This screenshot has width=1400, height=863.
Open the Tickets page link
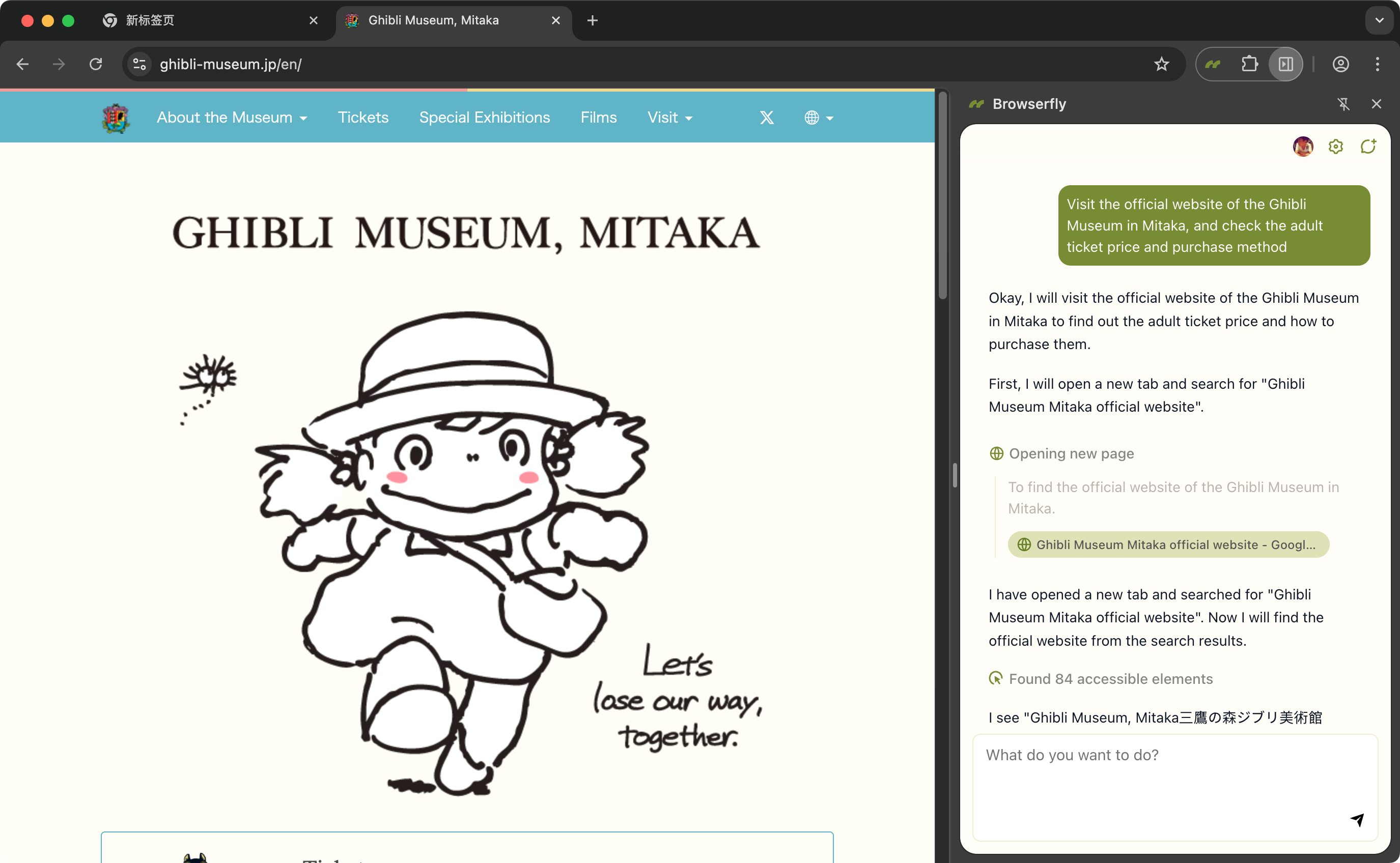point(363,118)
